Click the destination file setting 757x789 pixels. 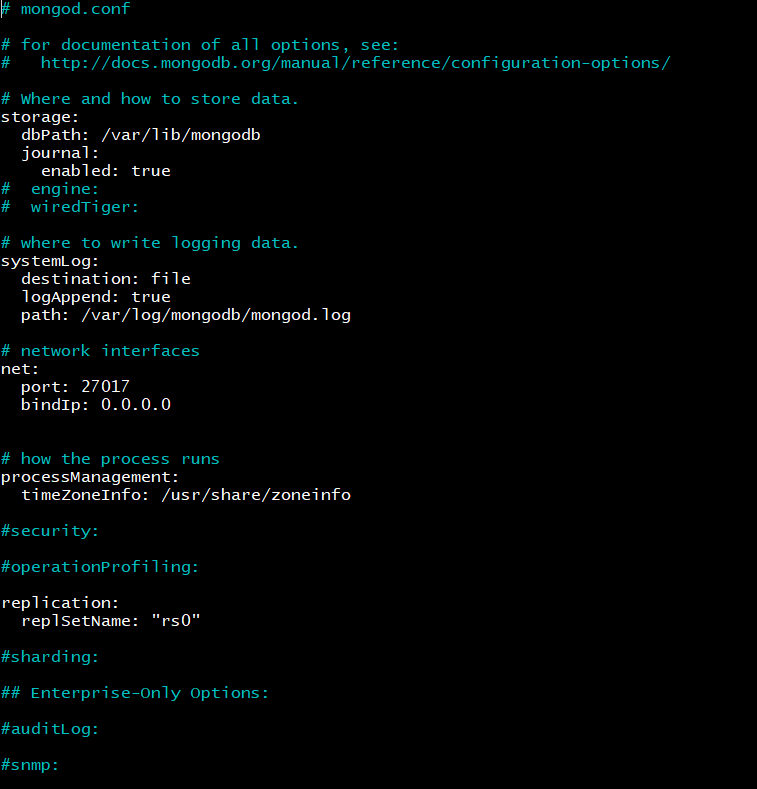tap(105, 279)
